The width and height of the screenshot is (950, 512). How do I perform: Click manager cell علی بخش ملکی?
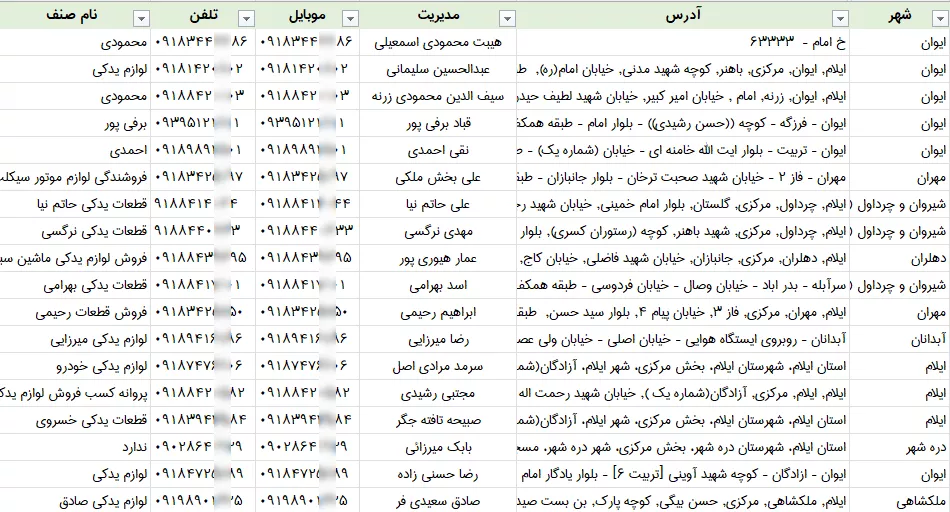point(438,177)
